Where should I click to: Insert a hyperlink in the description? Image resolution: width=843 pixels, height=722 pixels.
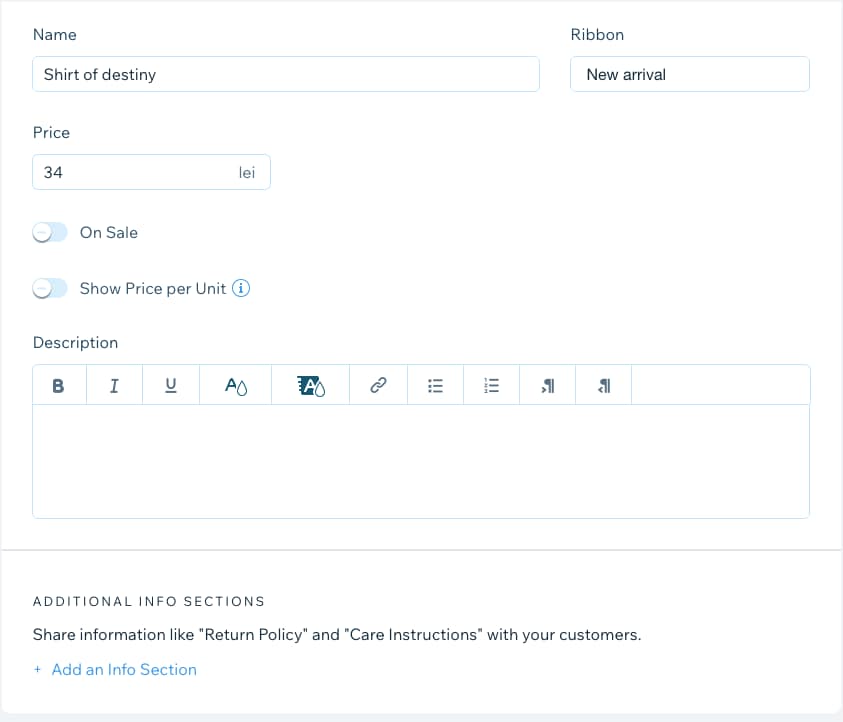coord(378,385)
